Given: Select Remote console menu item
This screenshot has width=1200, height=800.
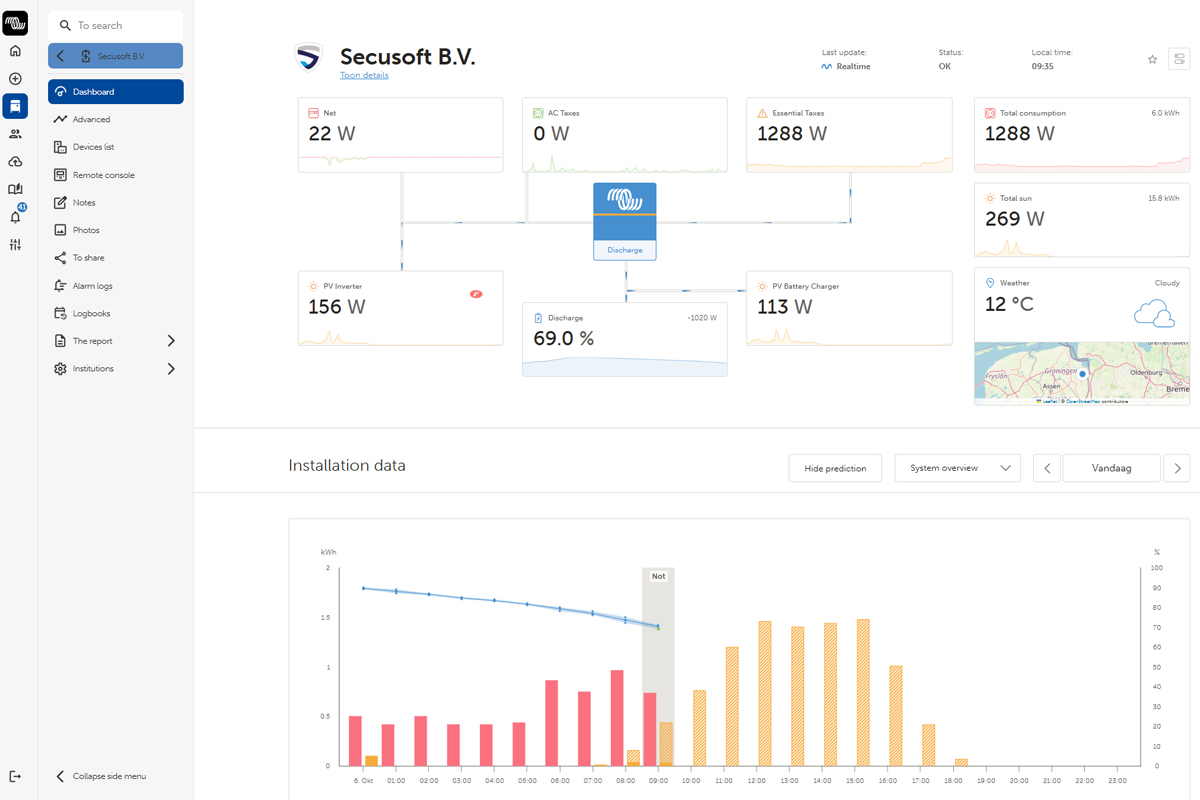Looking at the screenshot, I should (x=103, y=175).
